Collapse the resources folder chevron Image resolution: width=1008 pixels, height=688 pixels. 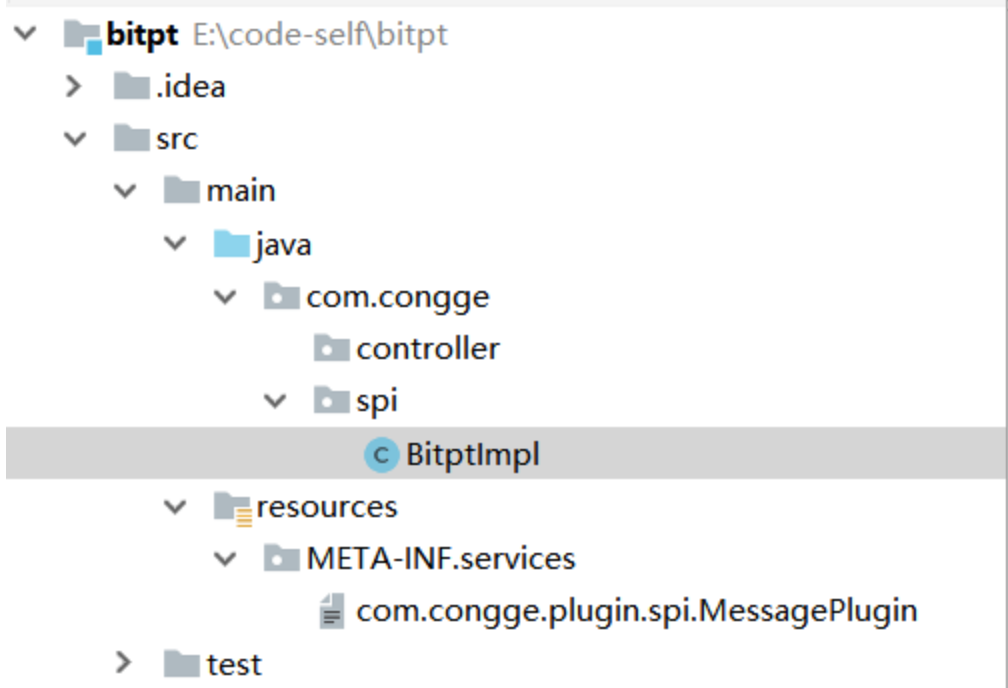click(175, 507)
